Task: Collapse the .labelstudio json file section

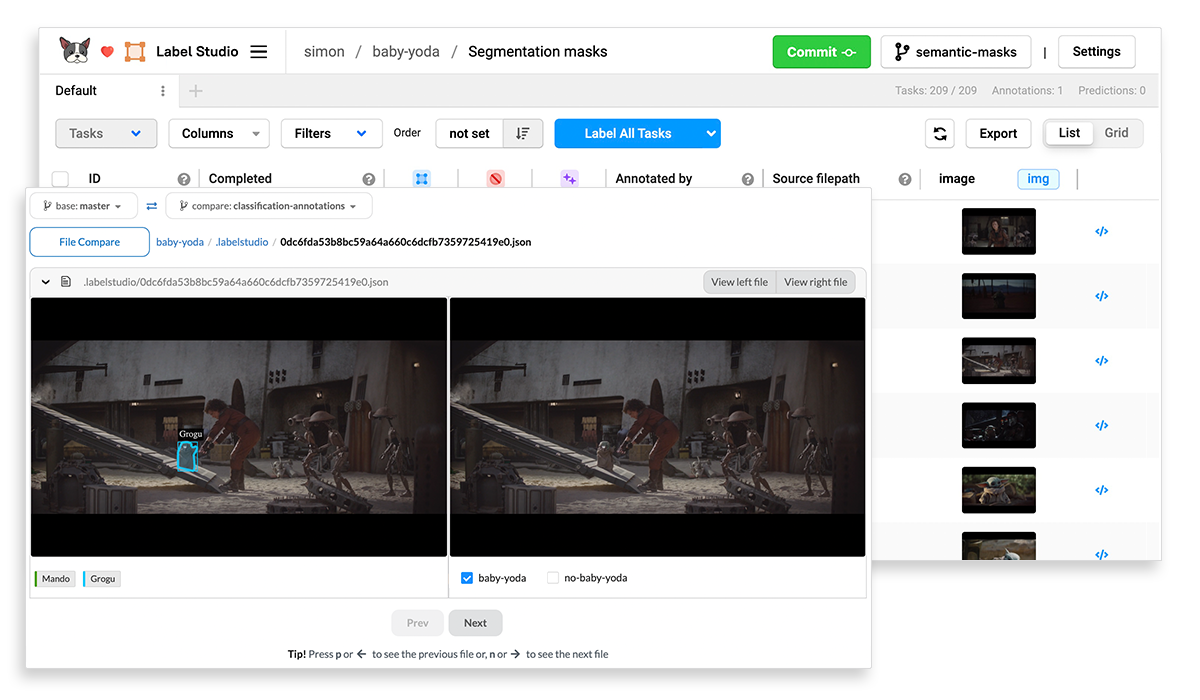Action: tap(45, 282)
